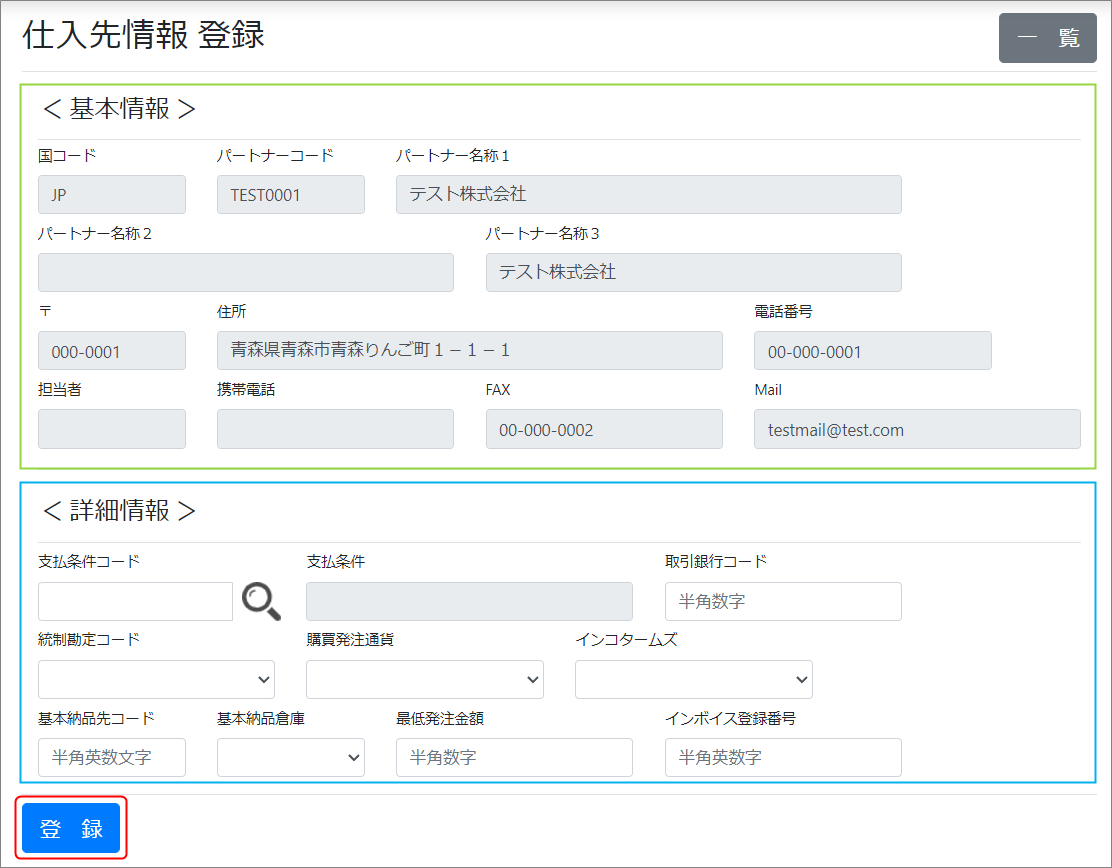Click the 取引銀行コード input field
The image size is (1112, 868).
pos(782,601)
